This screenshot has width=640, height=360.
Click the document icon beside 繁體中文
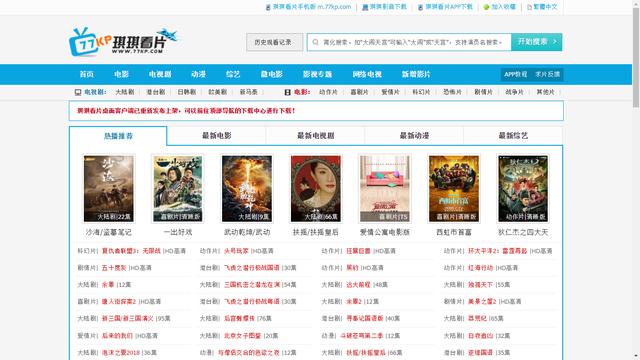[529, 7]
